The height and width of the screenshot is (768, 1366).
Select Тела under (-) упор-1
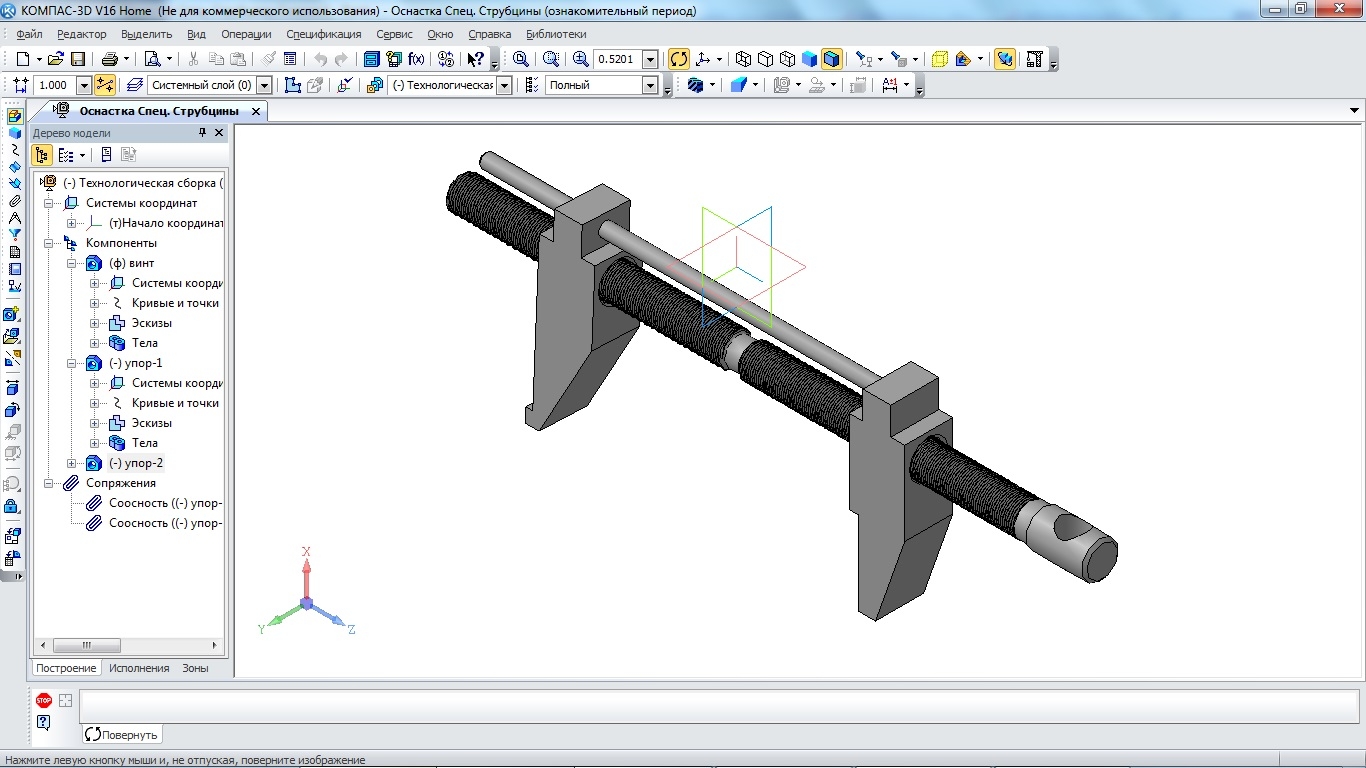pyautogui.click(x=145, y=443)
